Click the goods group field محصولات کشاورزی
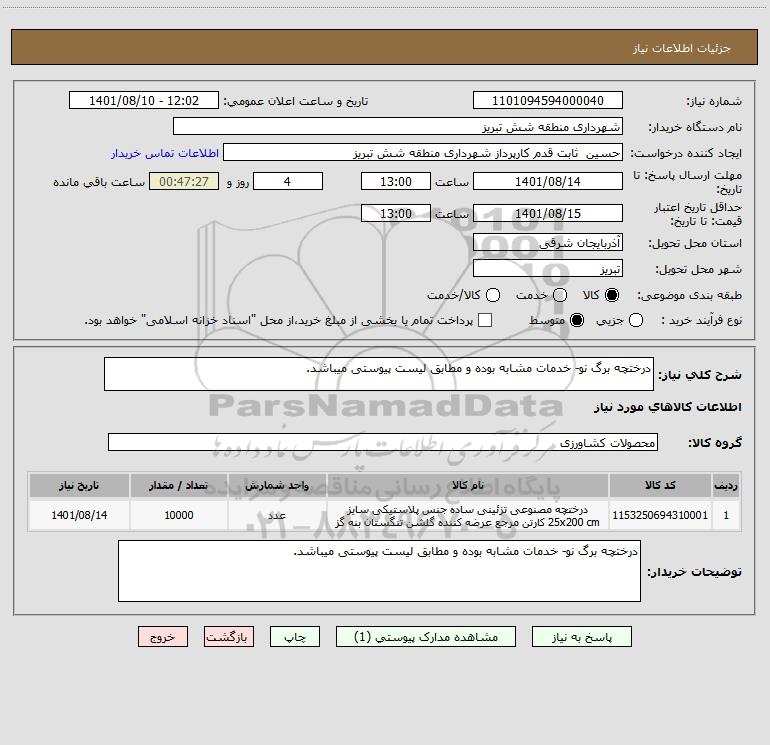The image size is (770, 745). tap(383, 442)
